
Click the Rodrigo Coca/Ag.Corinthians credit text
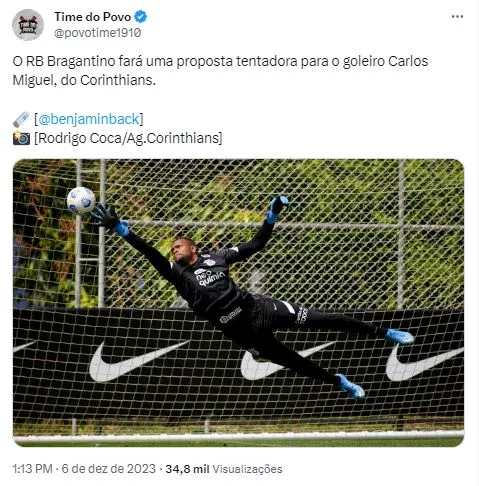click(x=128, y=138)
